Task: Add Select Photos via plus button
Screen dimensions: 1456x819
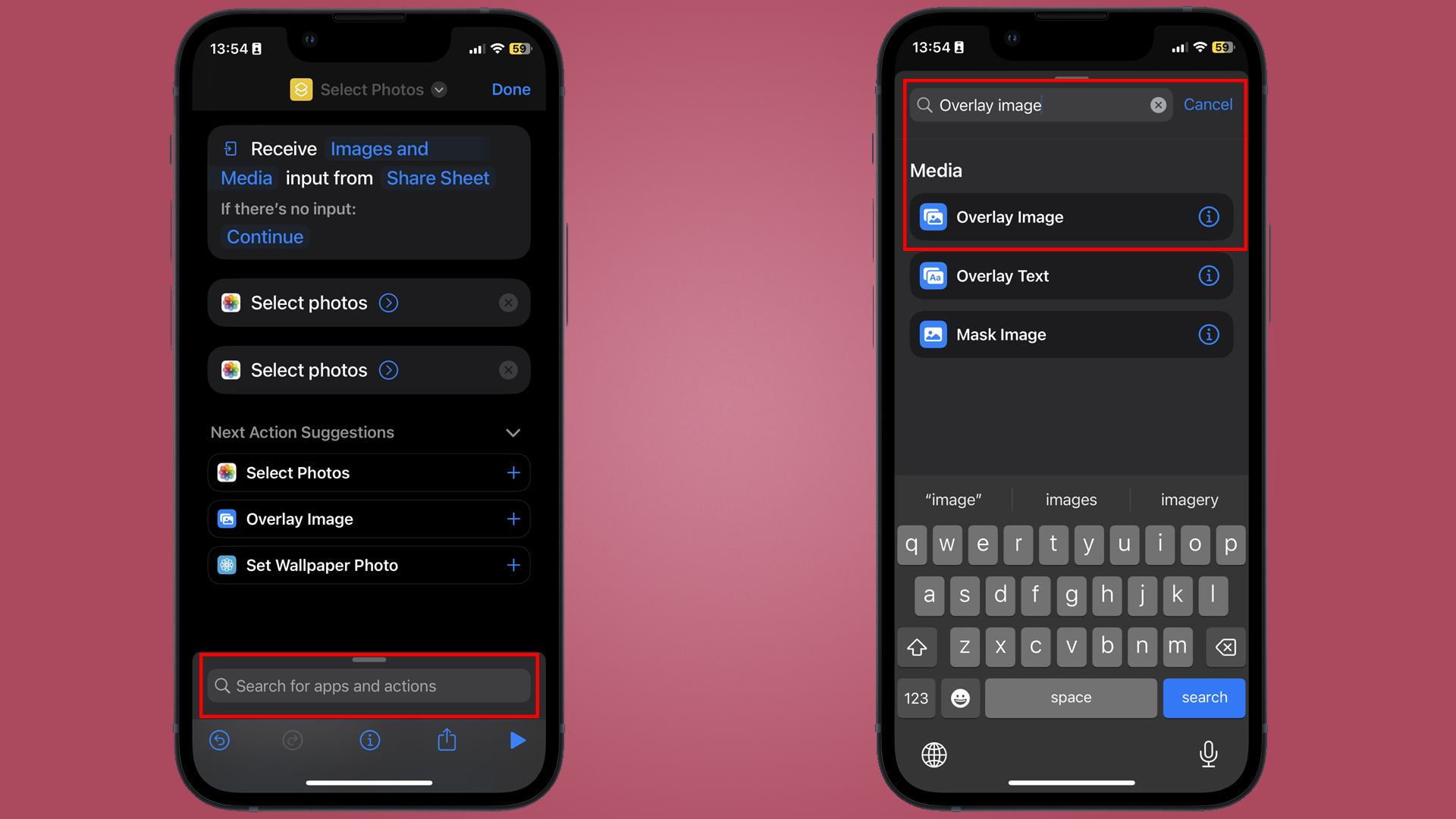Action: (513, 472)
